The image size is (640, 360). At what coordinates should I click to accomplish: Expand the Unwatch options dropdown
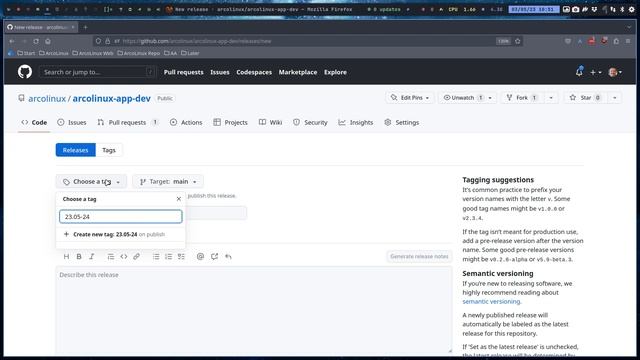[x=490, y=98]
